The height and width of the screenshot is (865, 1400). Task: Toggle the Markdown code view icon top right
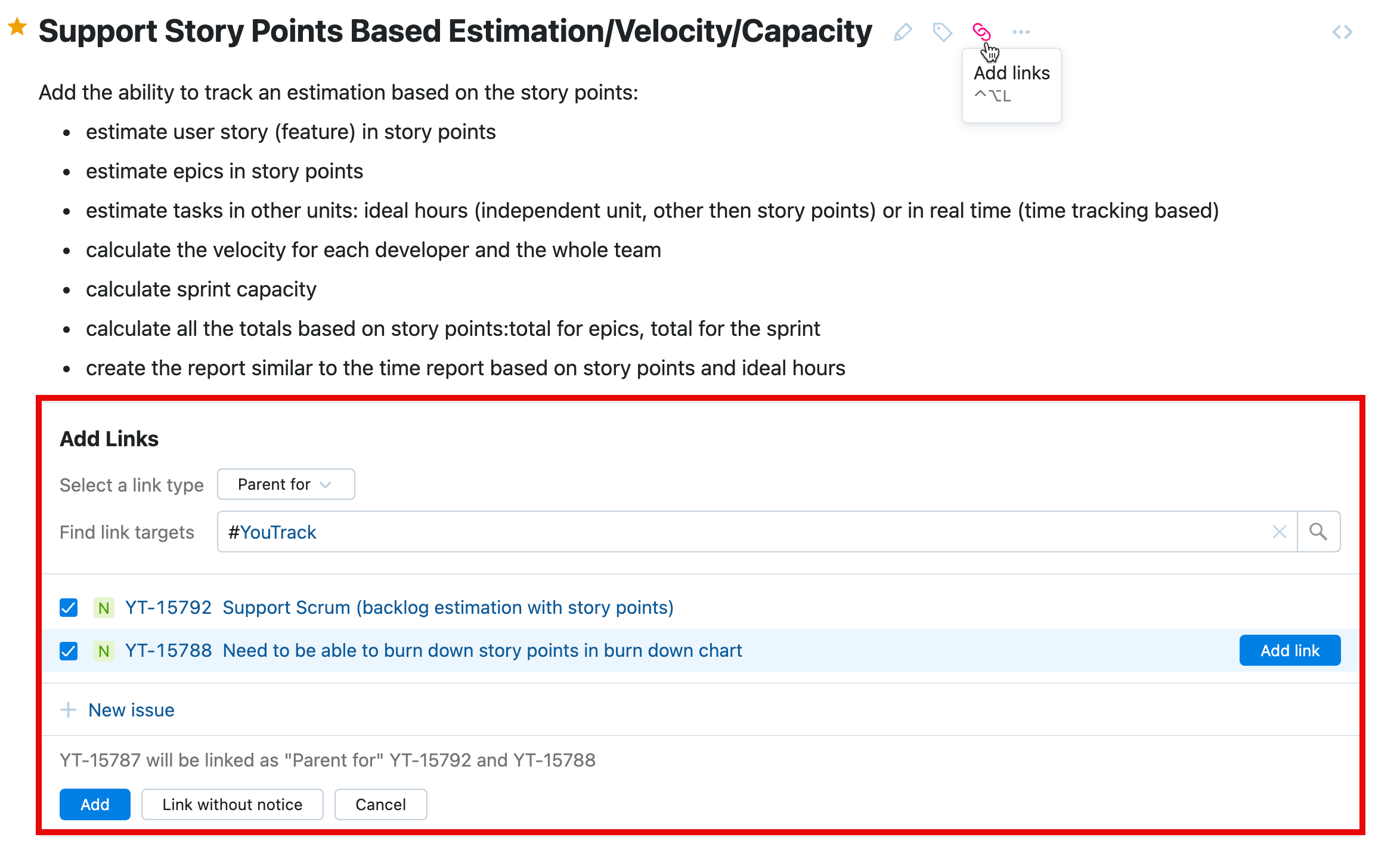(x=1342, y=32)
